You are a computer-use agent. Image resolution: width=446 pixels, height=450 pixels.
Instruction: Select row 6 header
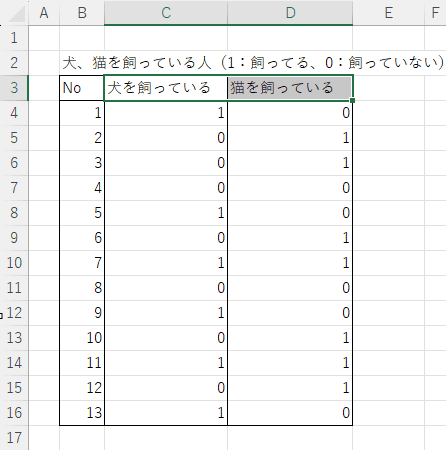(14, 163)
